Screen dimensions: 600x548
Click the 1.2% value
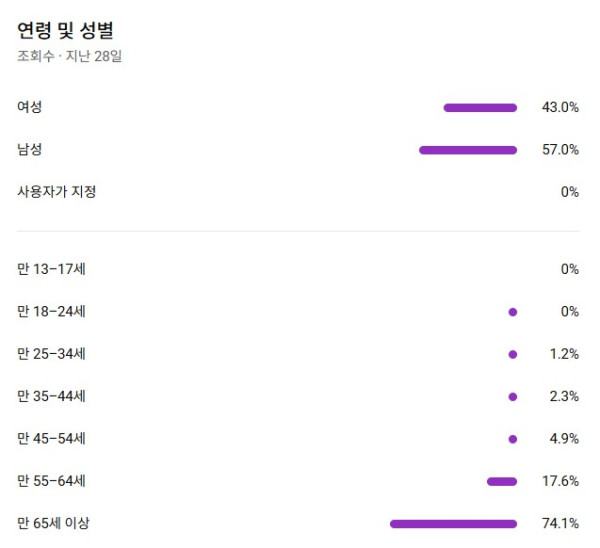click(x=564, y=354)
